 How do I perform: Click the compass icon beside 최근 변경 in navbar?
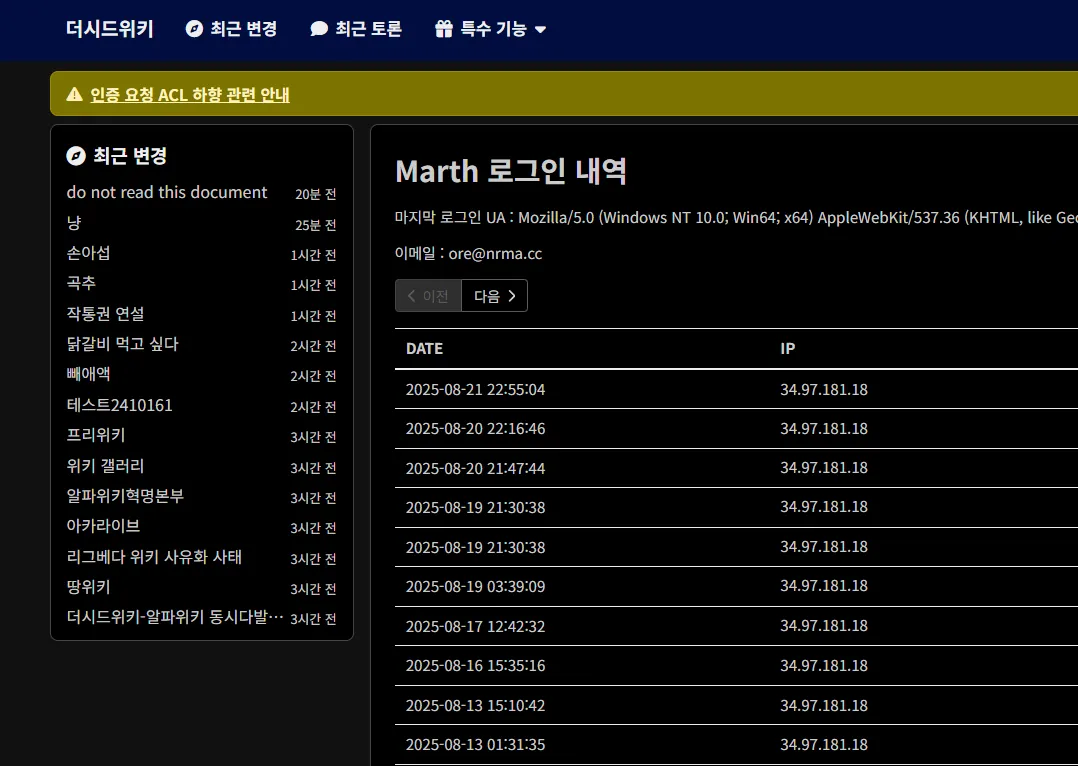[x=195, y=29]
